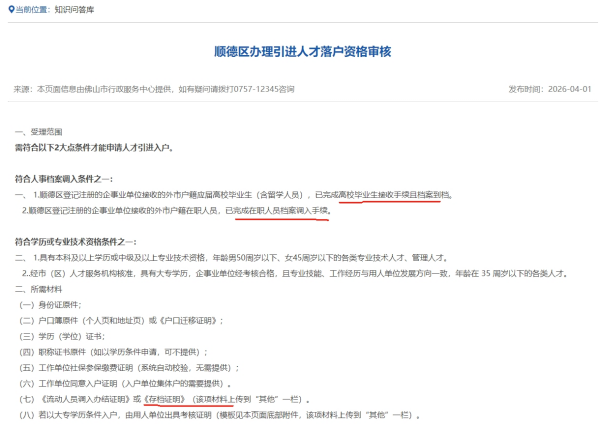The image size is (600, 424).
Task: Click item (一) 身份证原件
Action: (x=50, y=305)
